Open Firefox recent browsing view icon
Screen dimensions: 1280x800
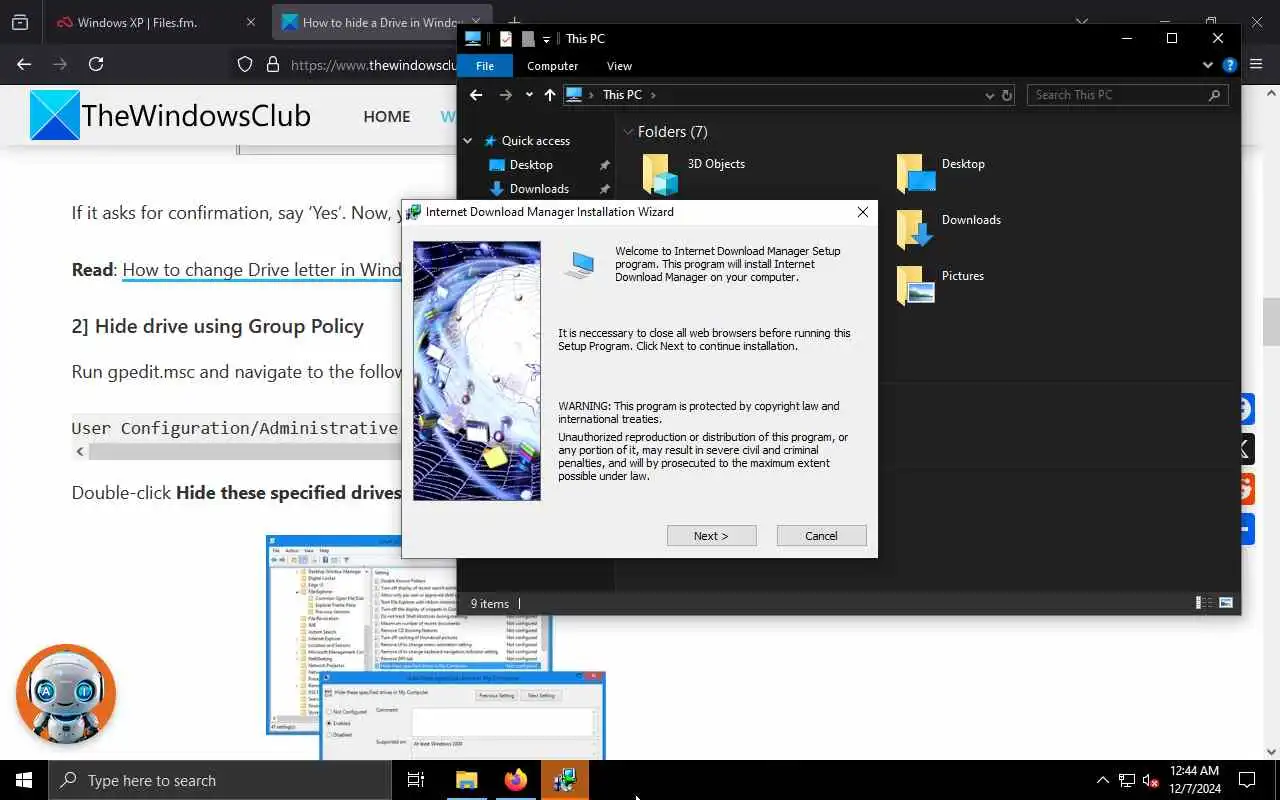20,22
